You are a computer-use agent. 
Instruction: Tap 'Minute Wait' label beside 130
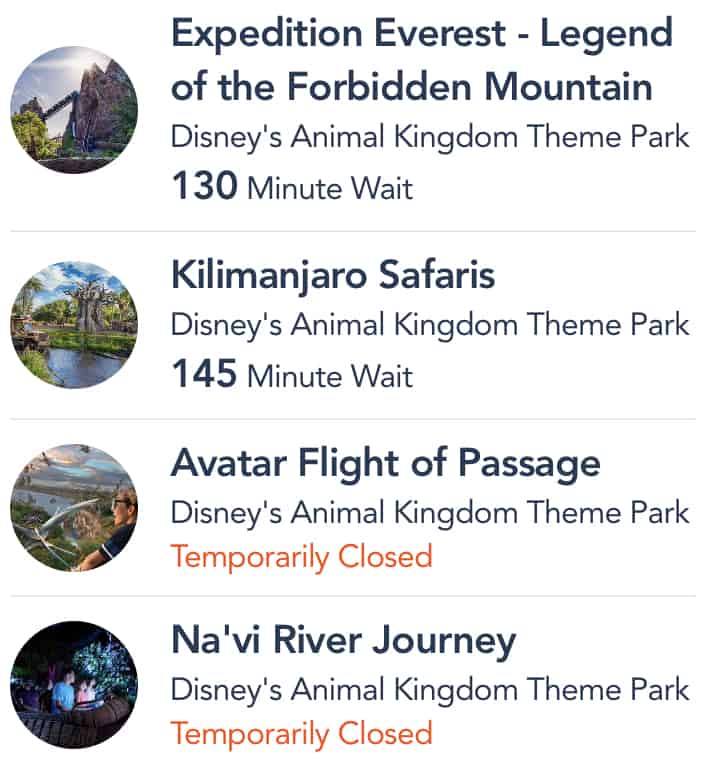tap(329, 188)
